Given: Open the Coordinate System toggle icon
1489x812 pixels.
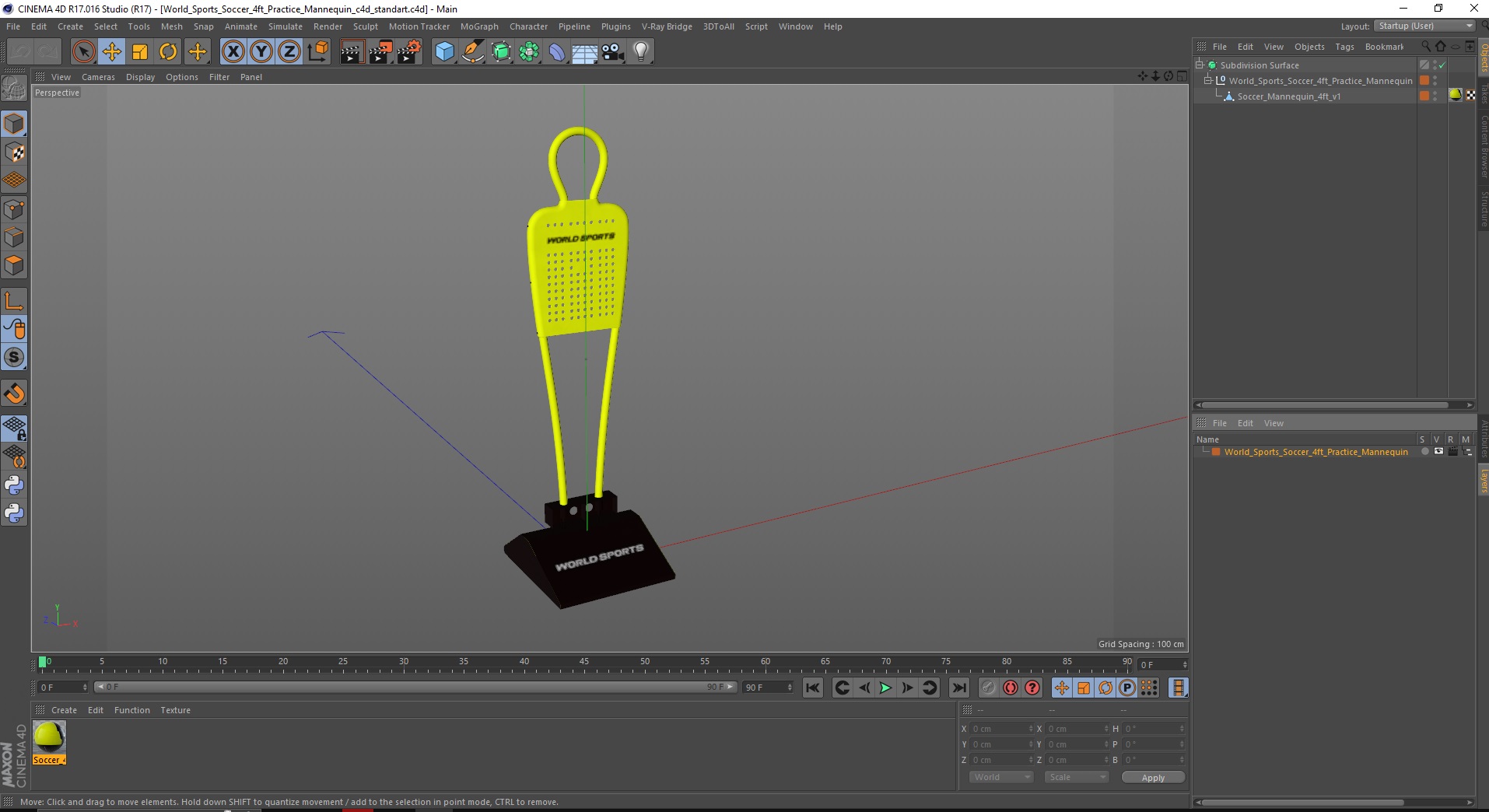Looking at the screenshot, I should click(317, 52).
